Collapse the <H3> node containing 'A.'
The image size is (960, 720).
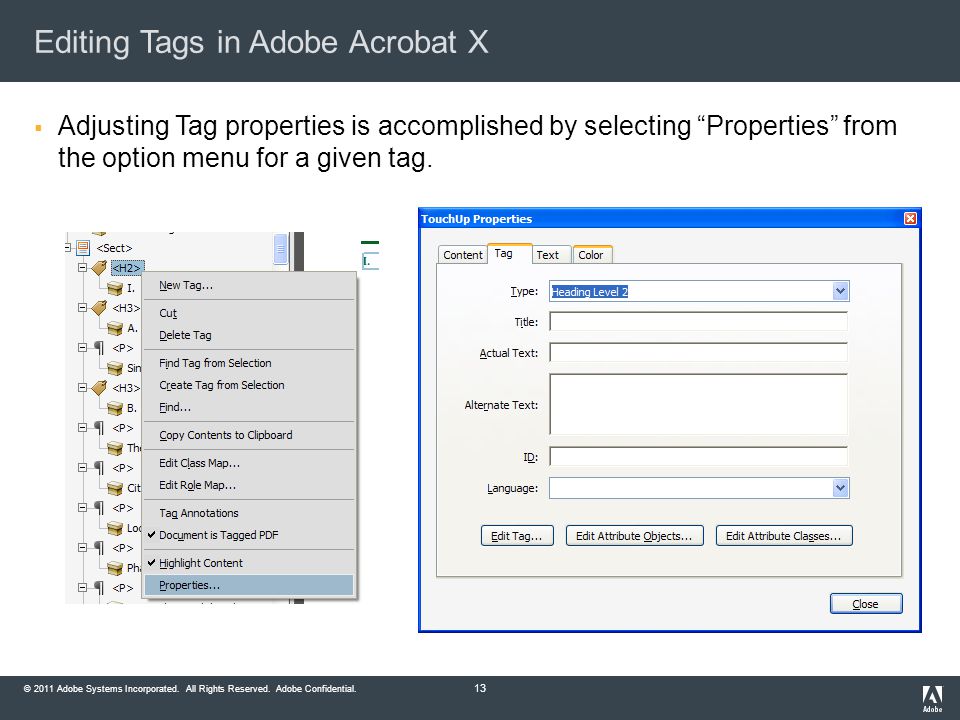pos(83,308)
